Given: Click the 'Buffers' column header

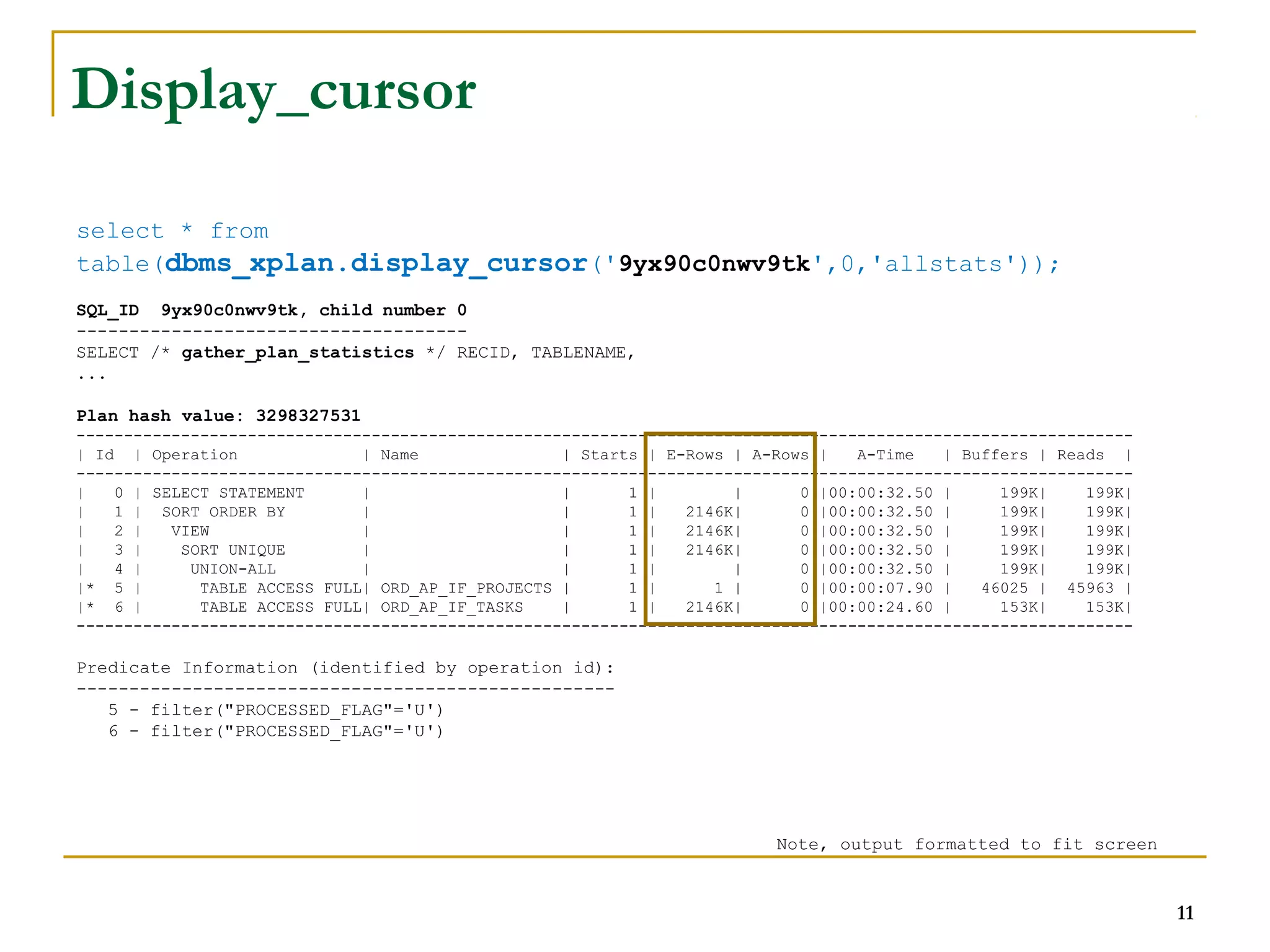Looking at the screenshot, I should point(995,456).
